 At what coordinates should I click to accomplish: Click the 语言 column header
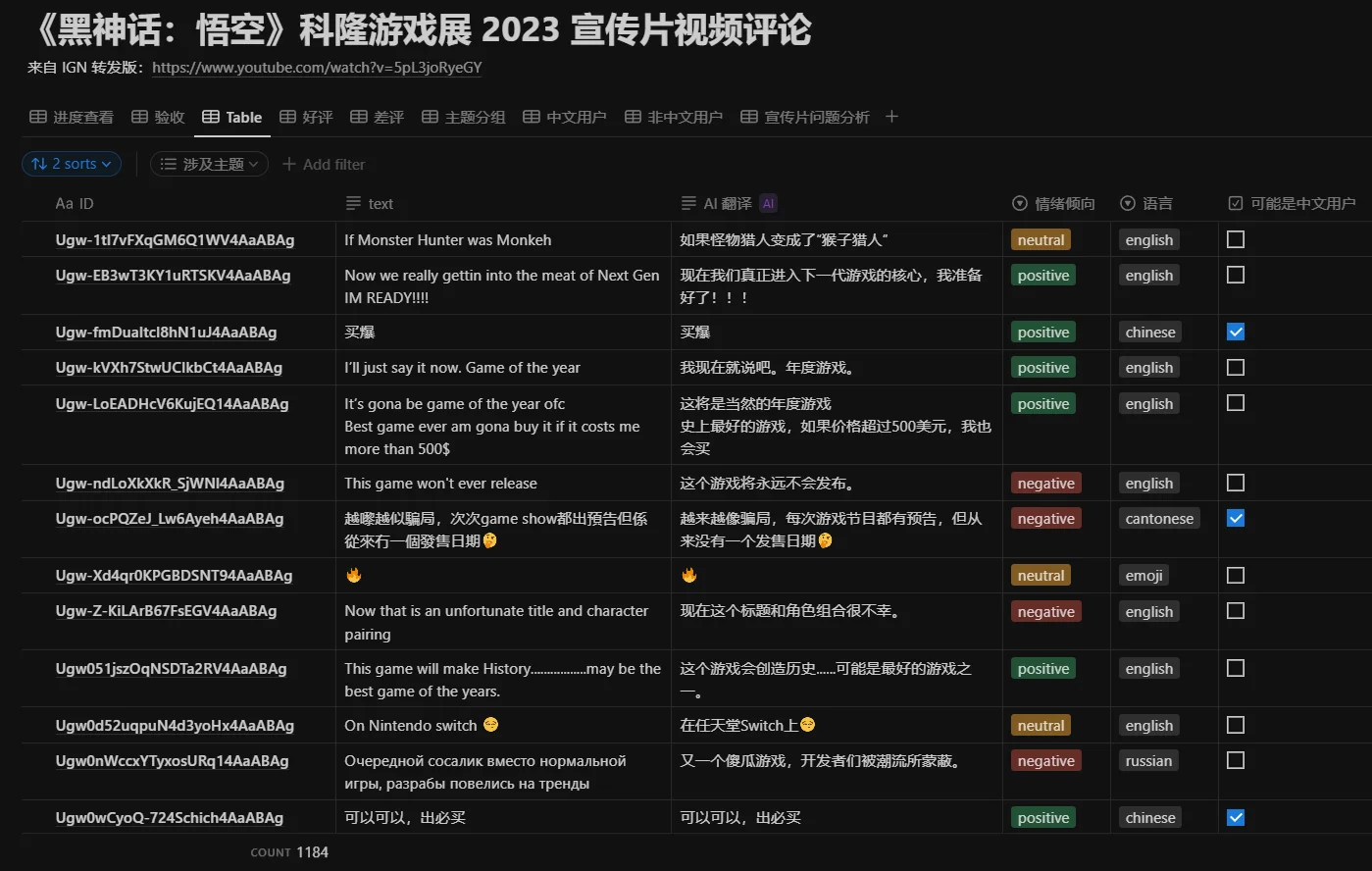tap(1145, 203)
